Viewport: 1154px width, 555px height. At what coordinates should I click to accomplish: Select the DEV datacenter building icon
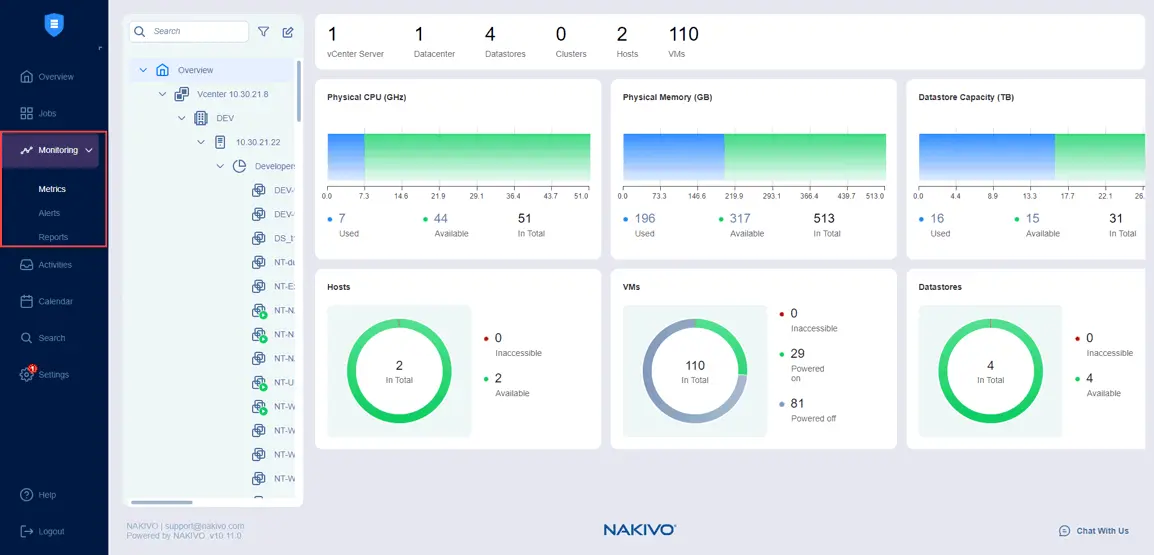(200, 118)
